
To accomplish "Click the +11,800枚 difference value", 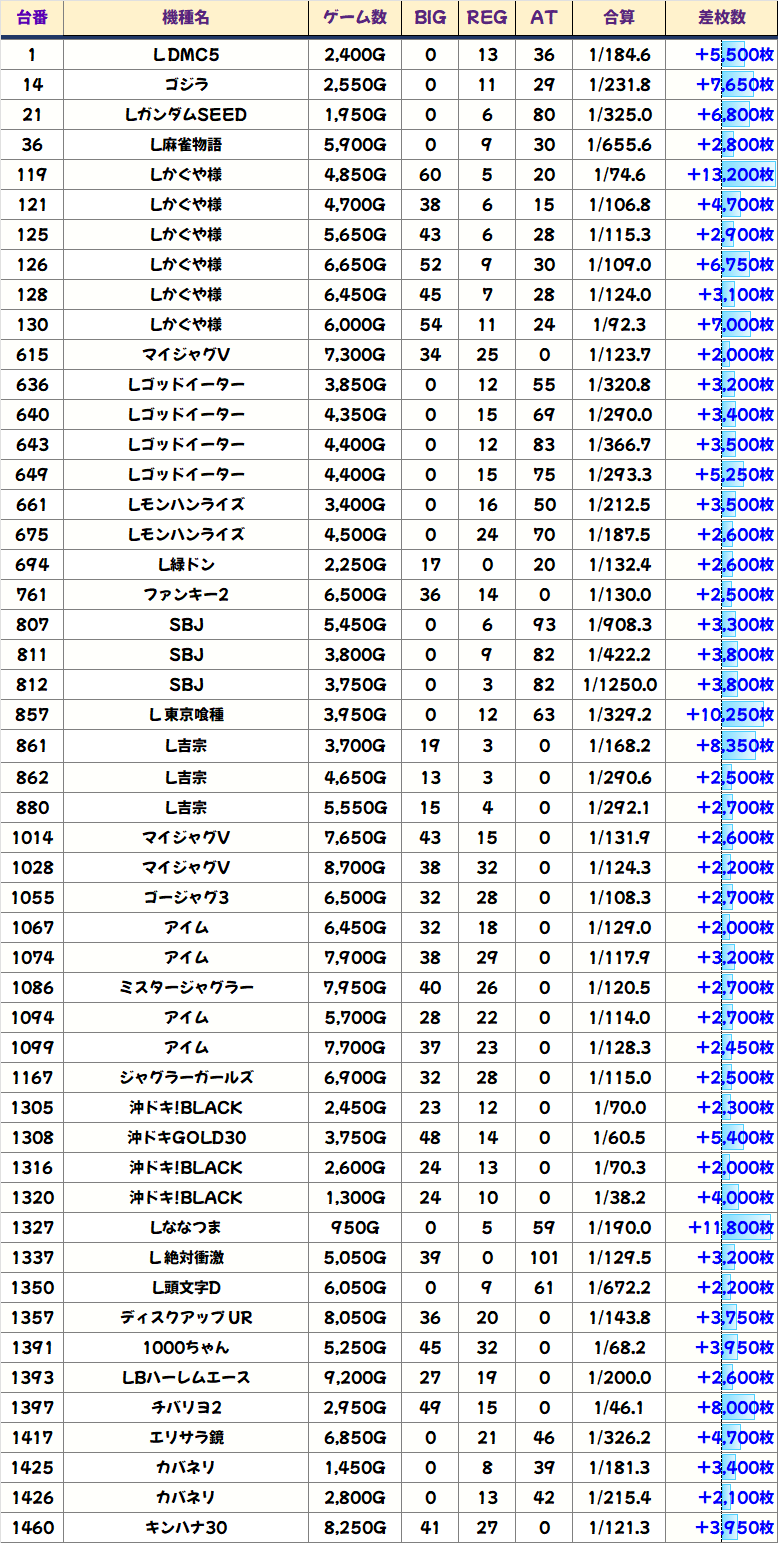I will (x=730, y=1227).
